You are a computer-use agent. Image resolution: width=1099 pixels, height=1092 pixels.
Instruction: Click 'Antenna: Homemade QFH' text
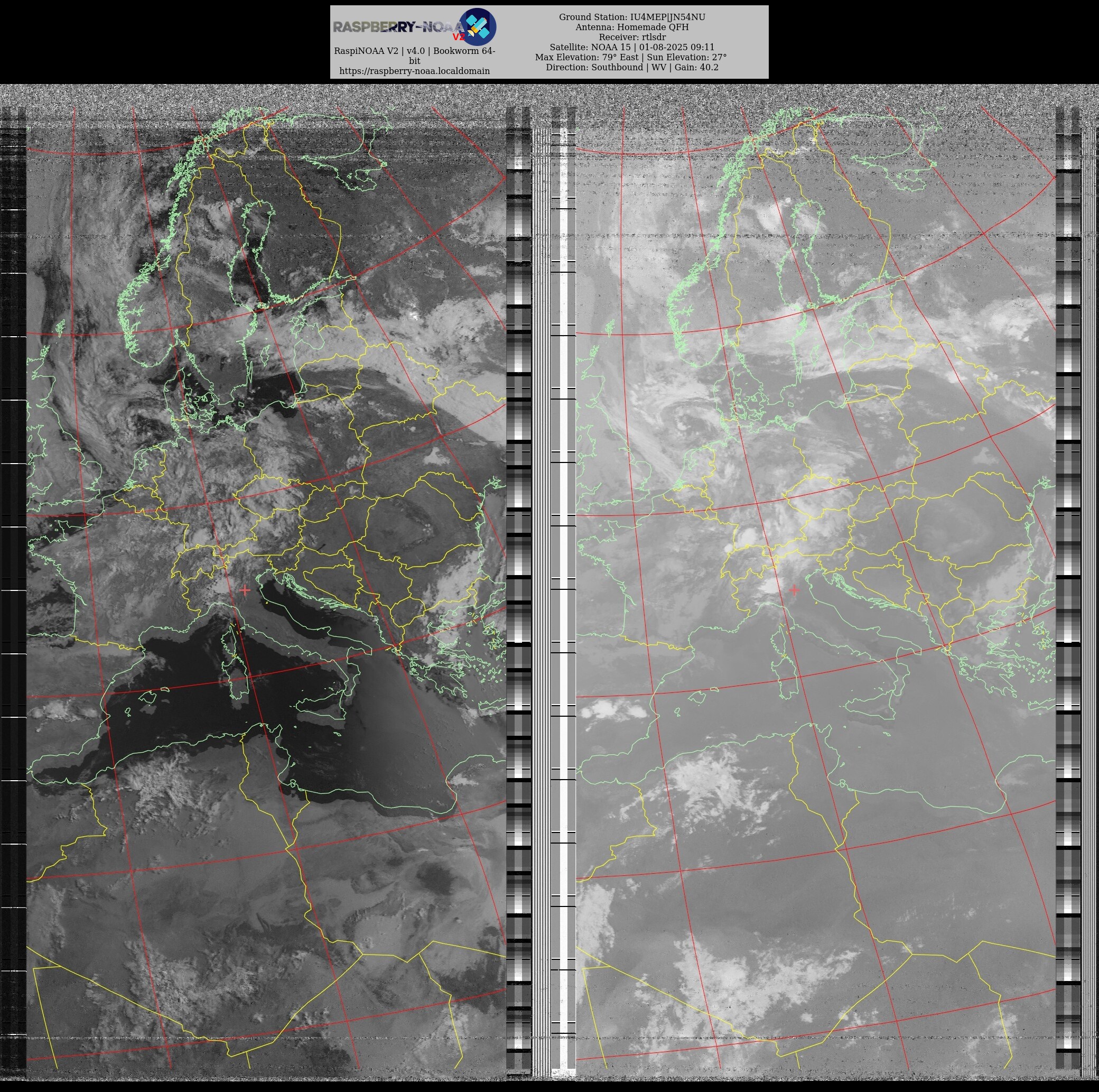632,27
